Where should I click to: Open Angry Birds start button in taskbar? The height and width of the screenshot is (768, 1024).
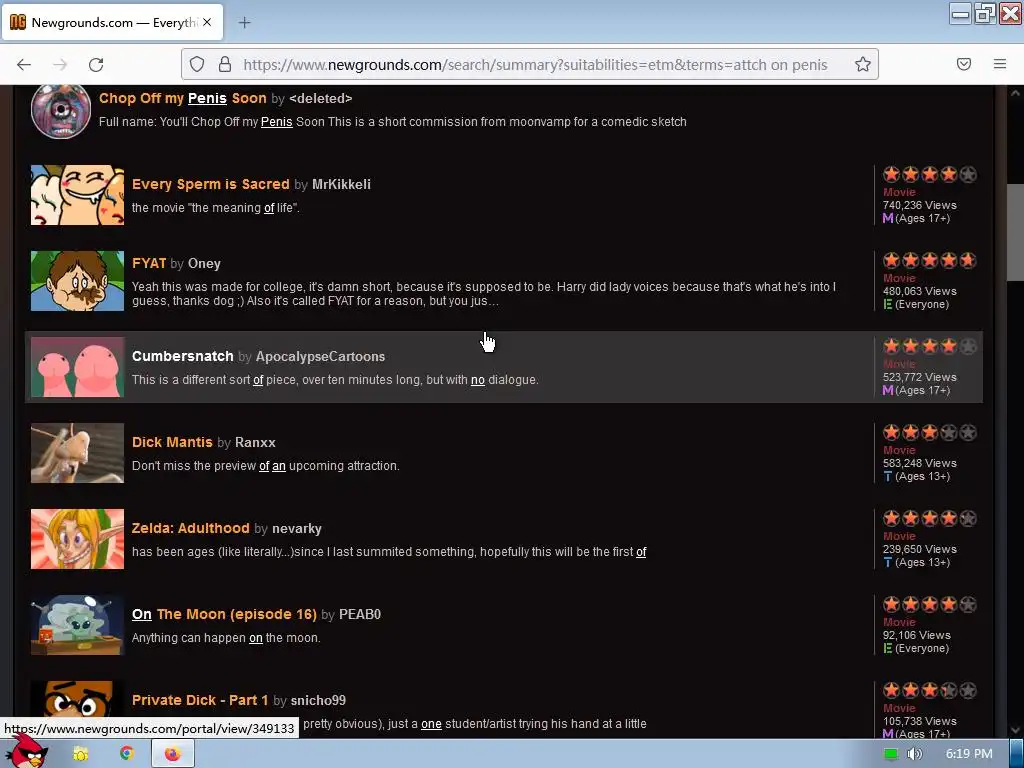click(x=26, y=752)
